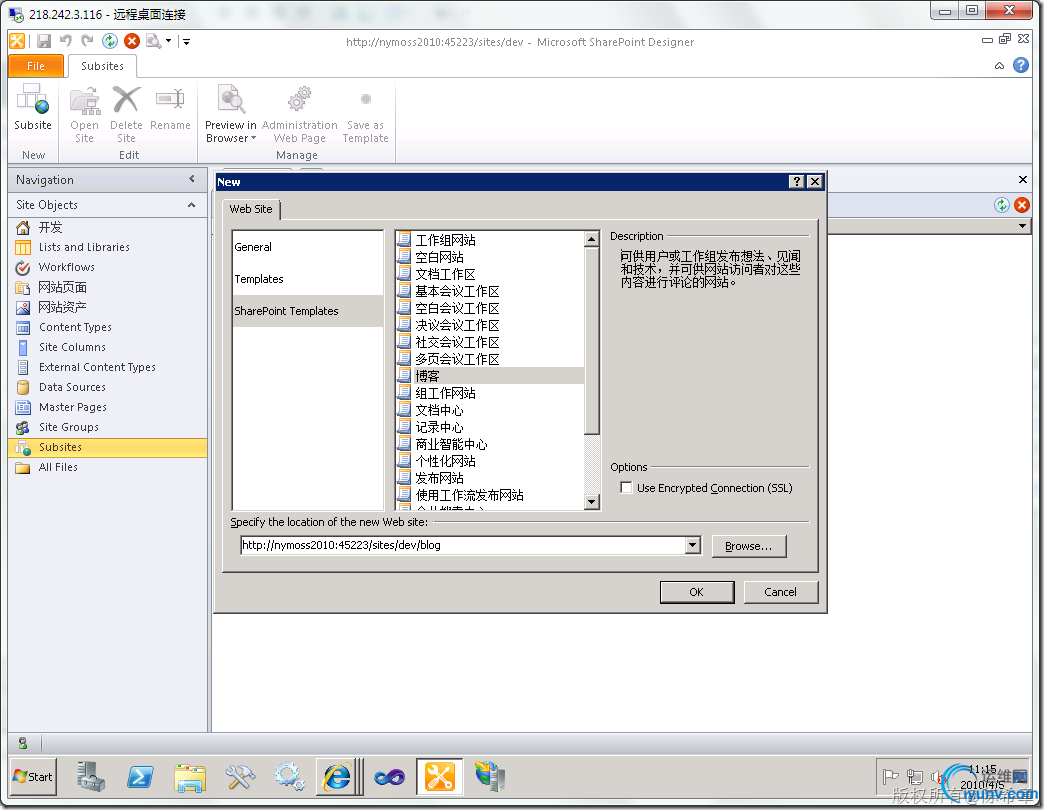Click the green Refresh icon in quick access toolbar
Image resolution: width=1044 pixels, height=810 pixels.
tap(110, 41)
